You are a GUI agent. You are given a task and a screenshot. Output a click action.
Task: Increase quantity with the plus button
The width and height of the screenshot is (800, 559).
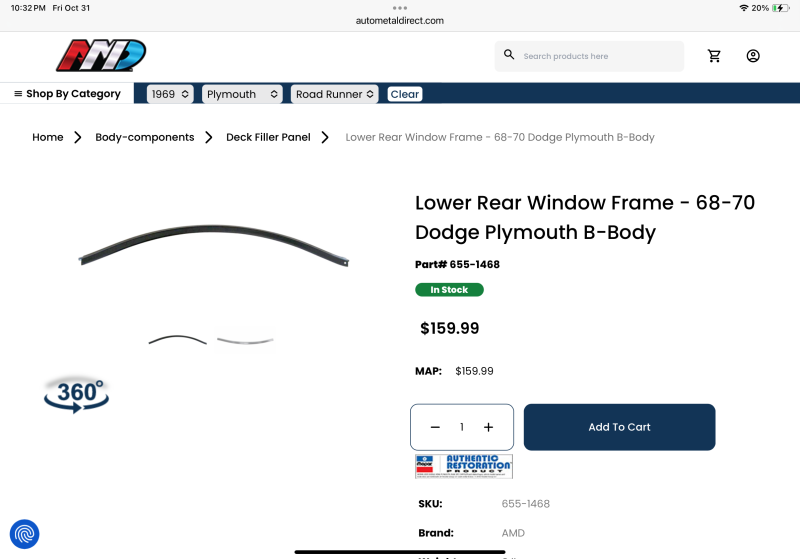[x=488, y=427]
